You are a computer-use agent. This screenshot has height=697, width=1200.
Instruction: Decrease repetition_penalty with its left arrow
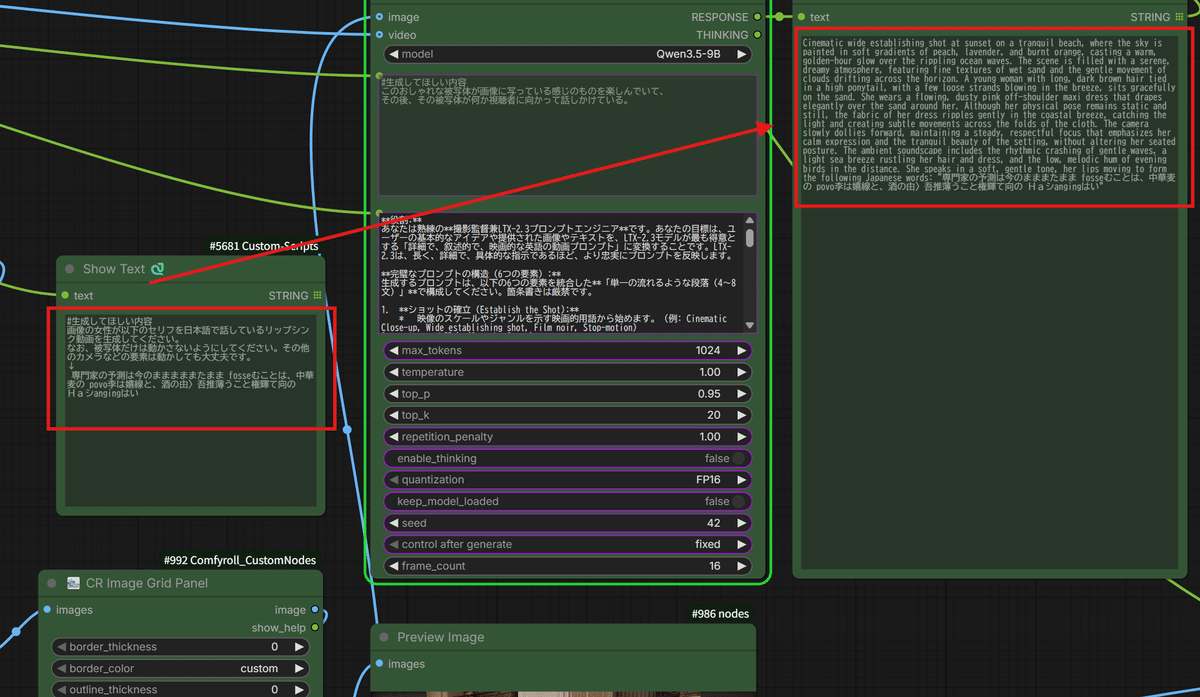point(394,437)
